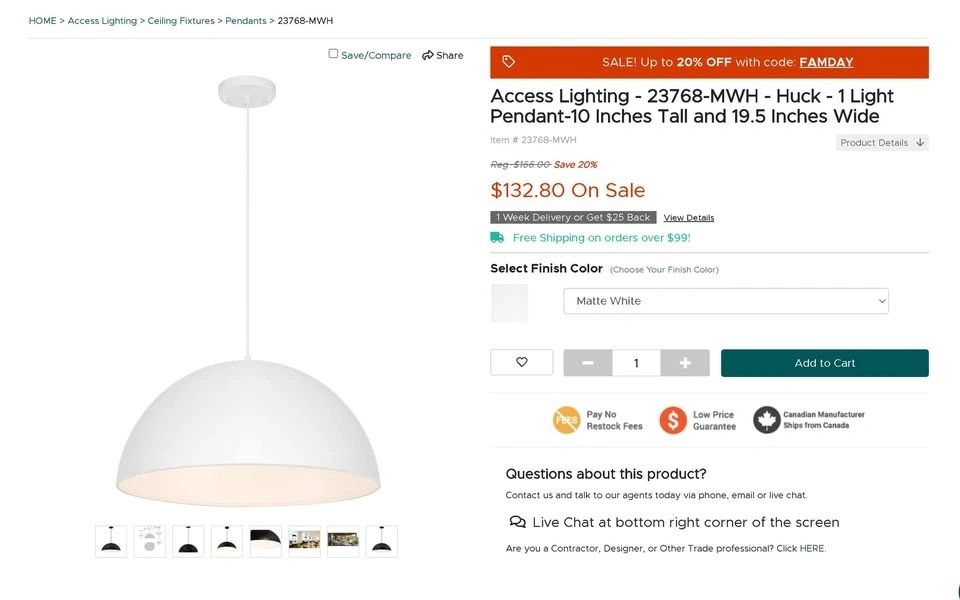Screen dimensions: 960x600
Task: Navigate to Access Lighting breadcrumb
Action: (102, 21)
